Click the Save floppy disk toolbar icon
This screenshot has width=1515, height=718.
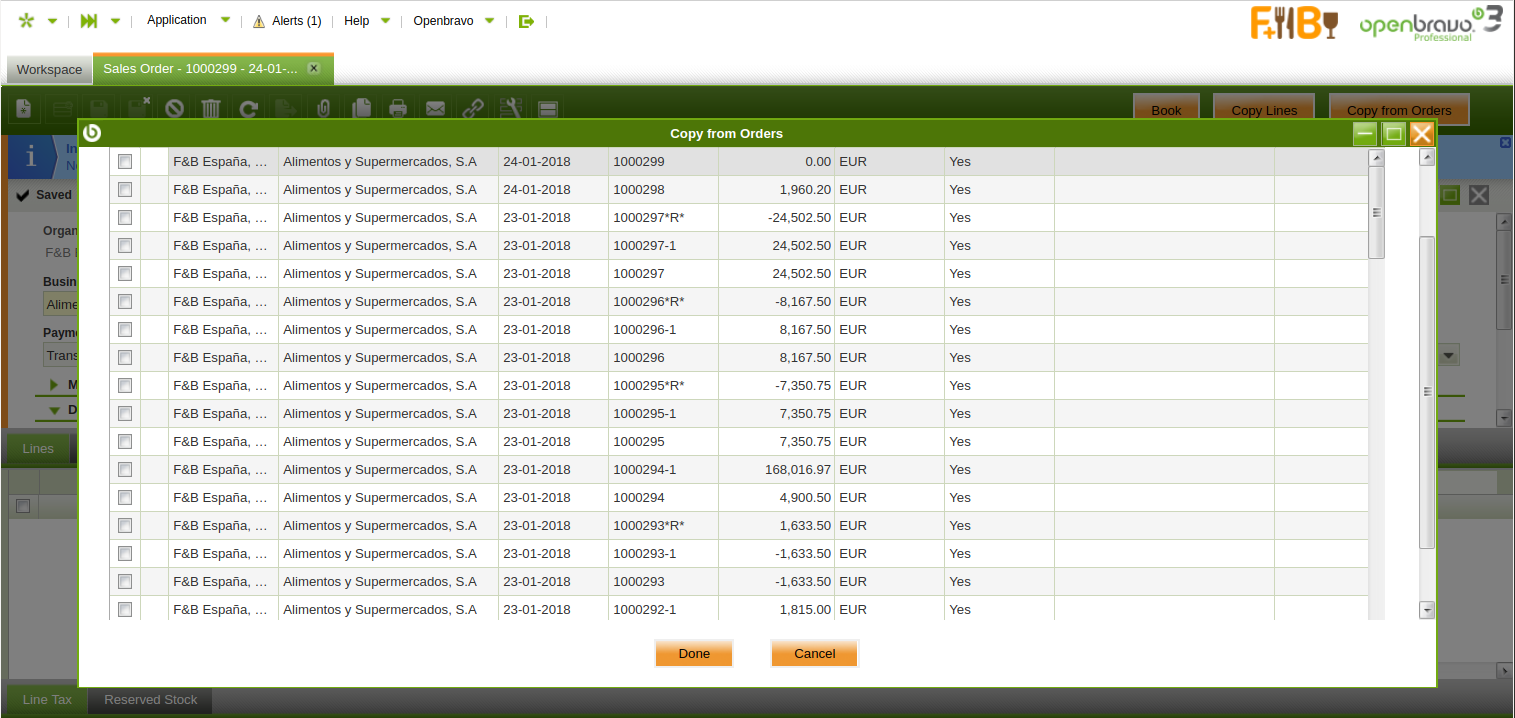click(99, 108)
